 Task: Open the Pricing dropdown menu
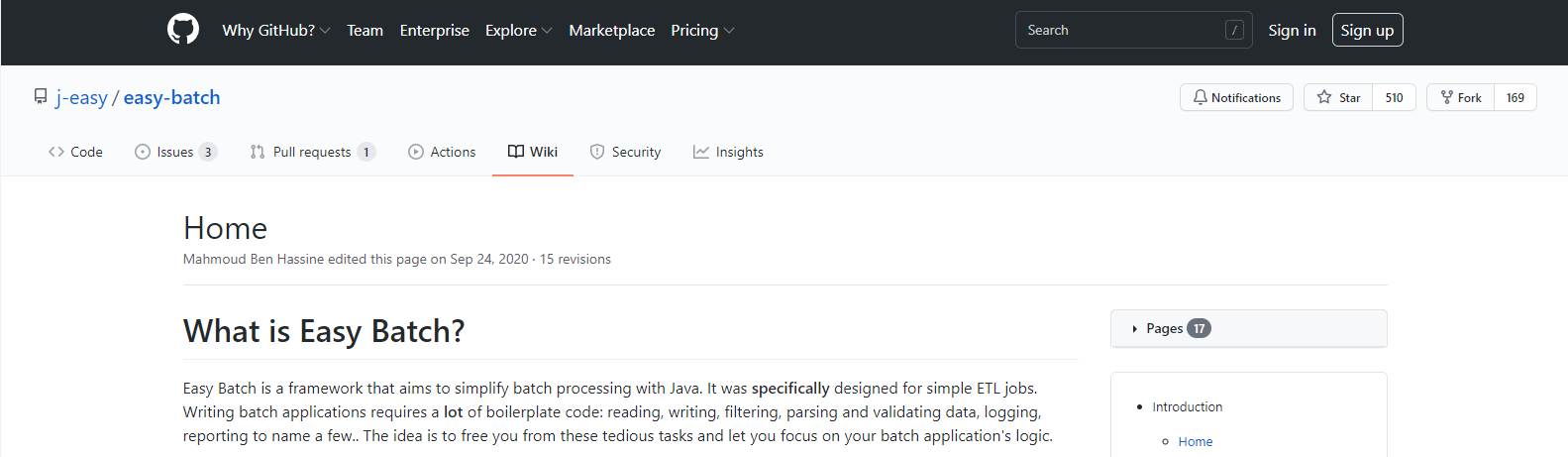click(702, 30)
